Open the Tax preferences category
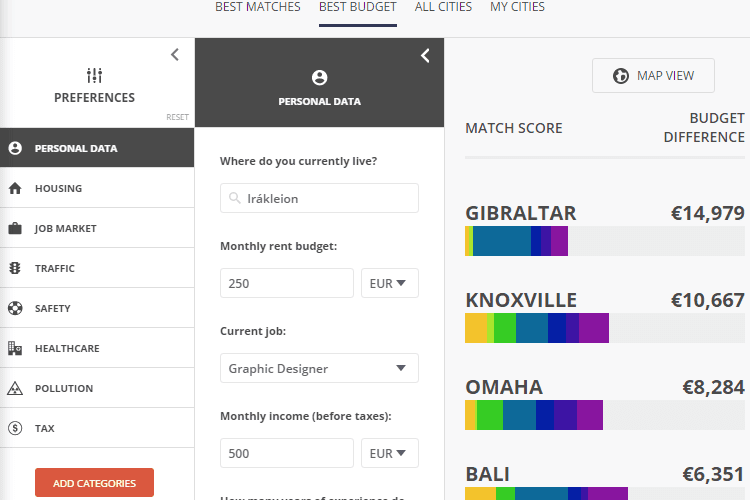The width and height of the screenshot is (750, 500). tap(97, 428)
